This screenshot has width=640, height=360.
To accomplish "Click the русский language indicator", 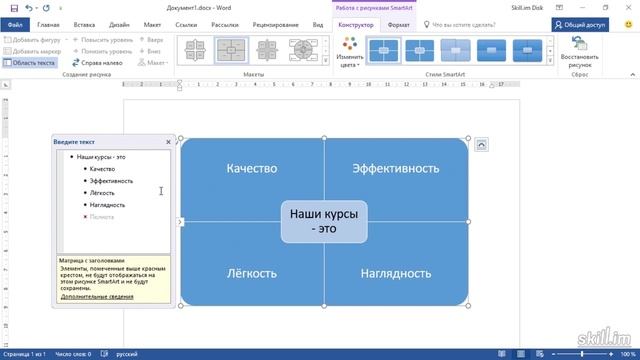I will 127,354.
